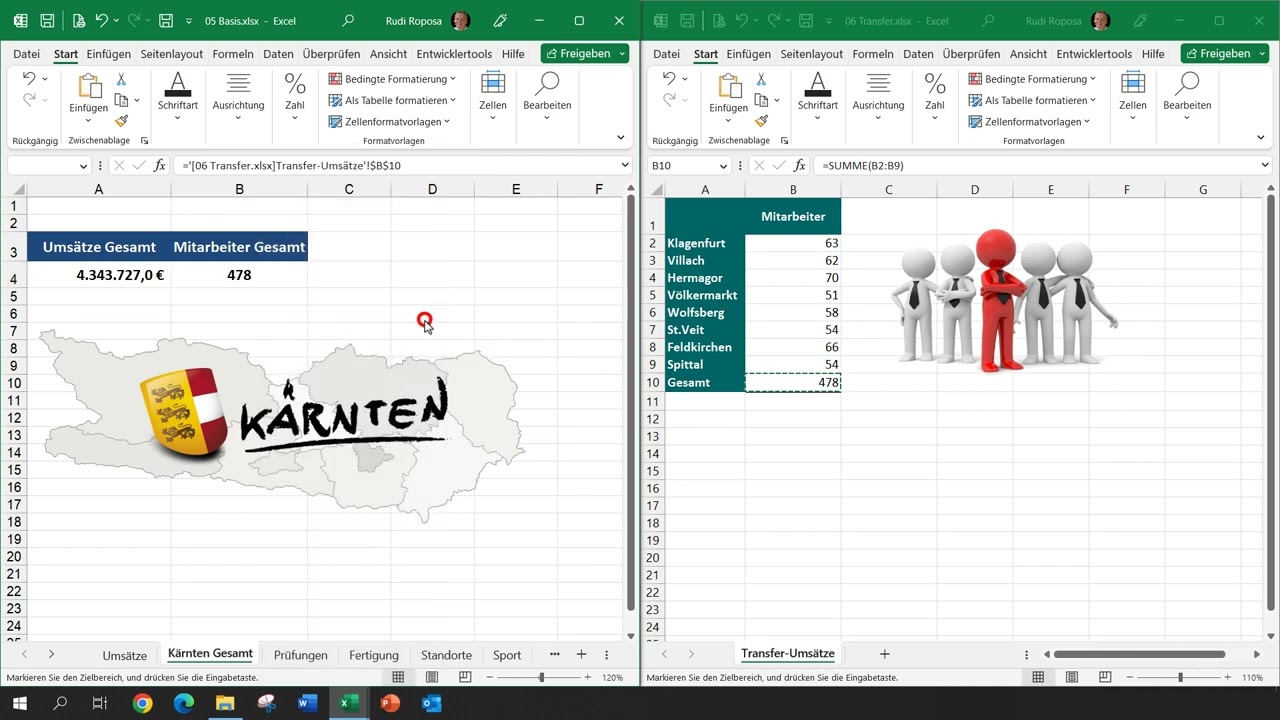The image size is (1280, 720).
Task: Switch 05 Basis to Normal view
Action: (x=398, y=677)
